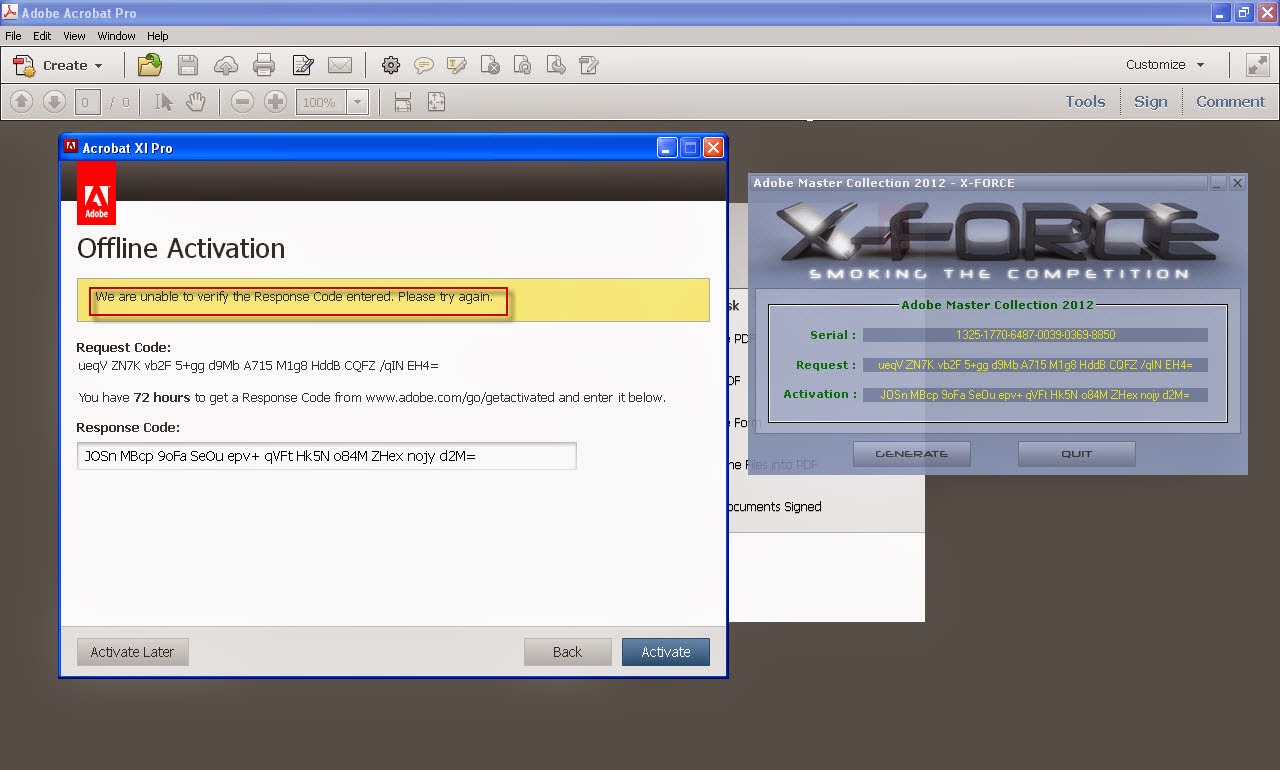Screen dimensions: 1280x770
Task: Open the Edit menu
Action: tap(42, 36)
